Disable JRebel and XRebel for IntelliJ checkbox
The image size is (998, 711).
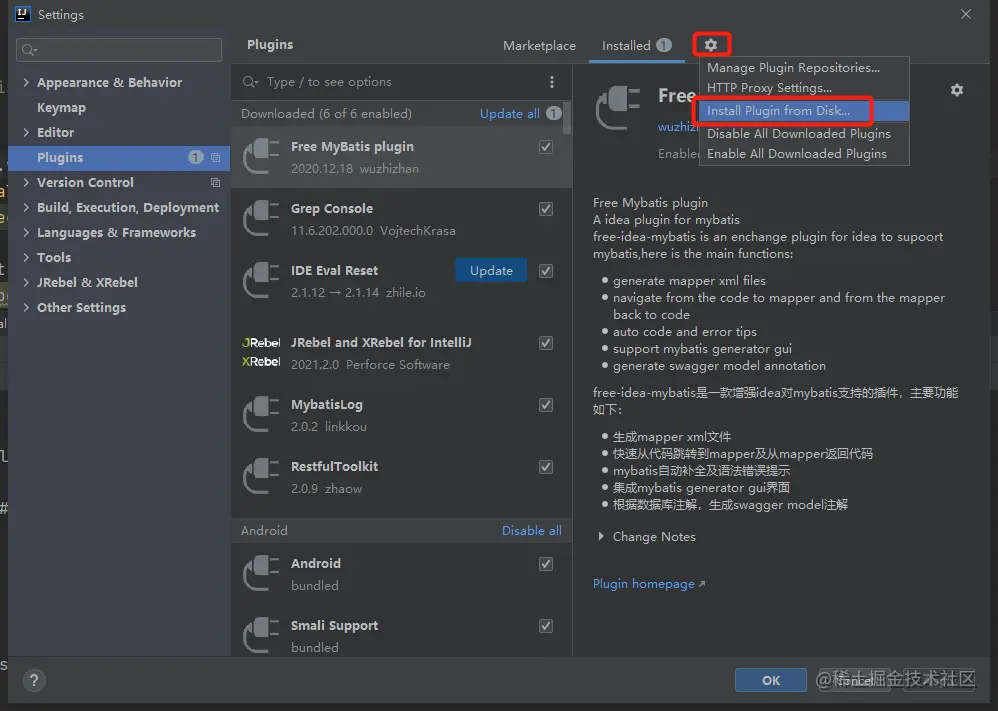[x=546, y=343]
